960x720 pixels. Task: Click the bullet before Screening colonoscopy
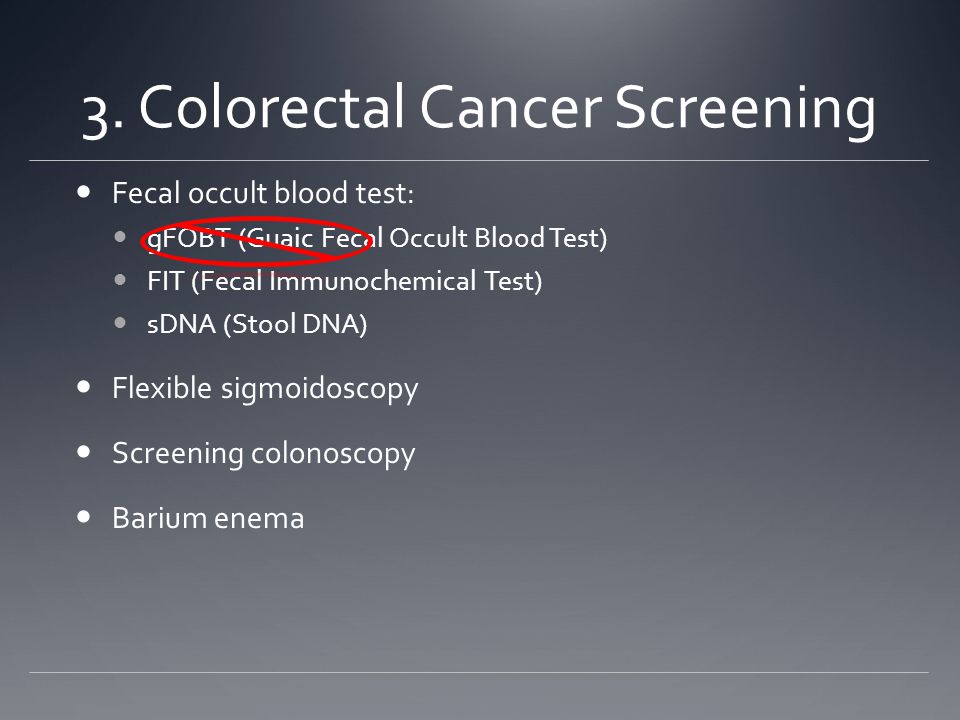(84, 452)
